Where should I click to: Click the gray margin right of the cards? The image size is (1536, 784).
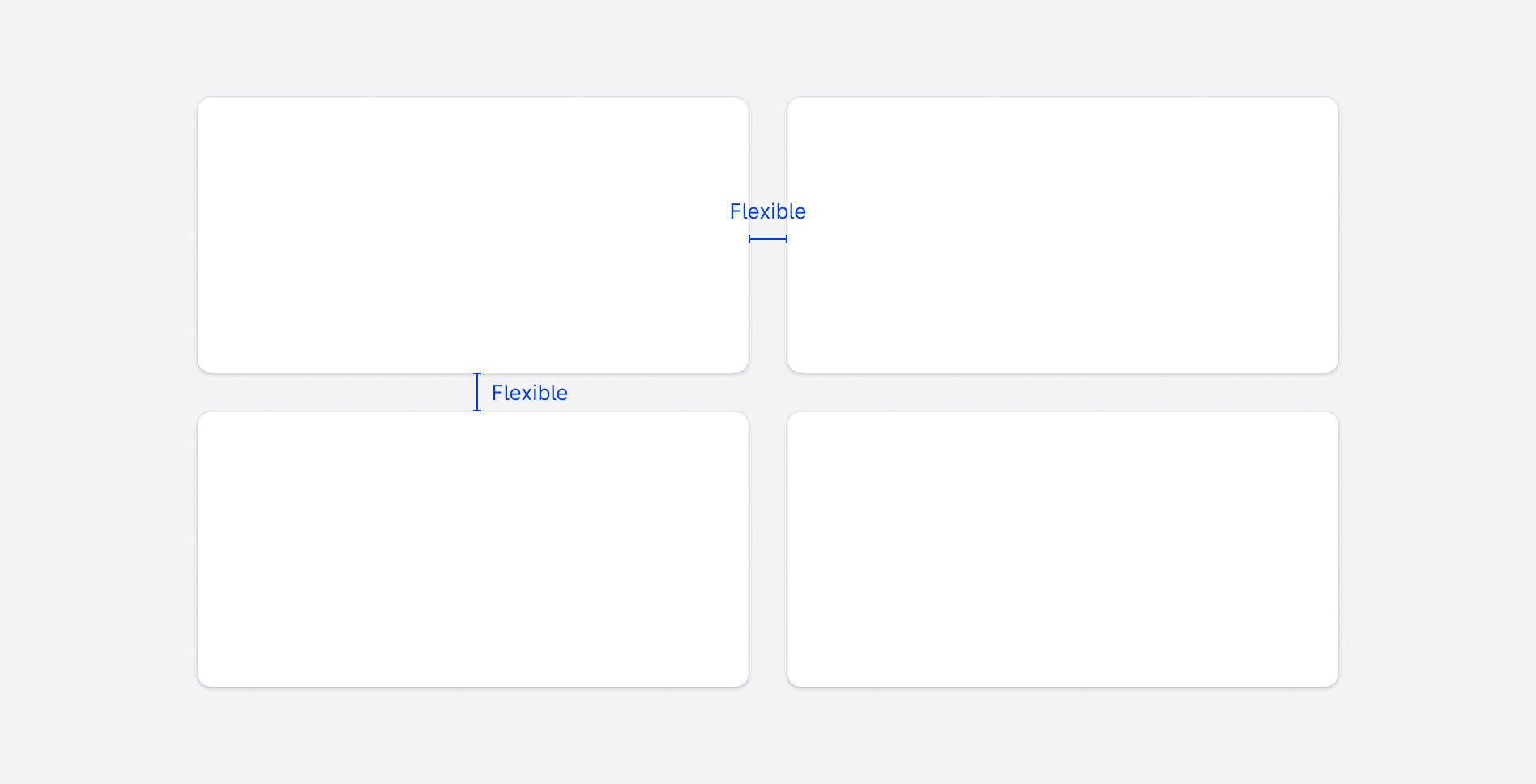(1437, 392)
